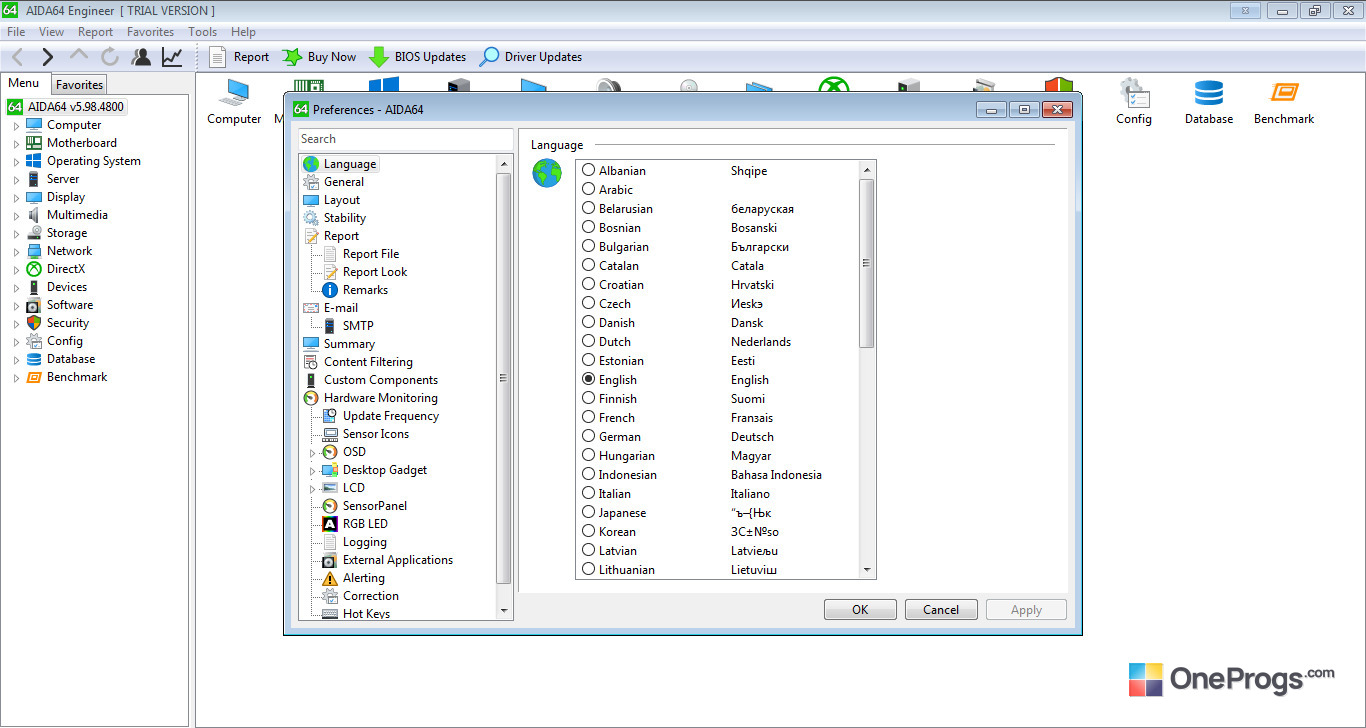Select DirectX in the sidebar tree
The height and width of the screenshot is (728, 1366).
point(66,269)
